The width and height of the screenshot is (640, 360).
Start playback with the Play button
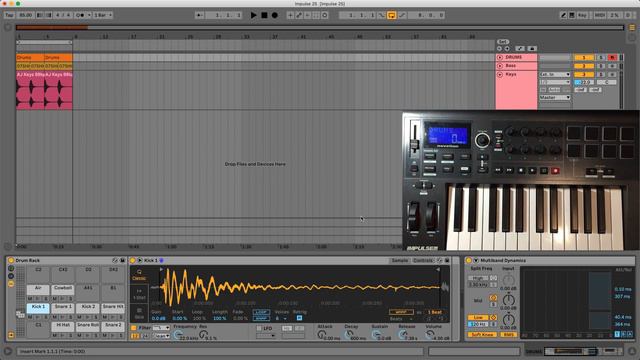pyautogui.click(x=253, y=15)
